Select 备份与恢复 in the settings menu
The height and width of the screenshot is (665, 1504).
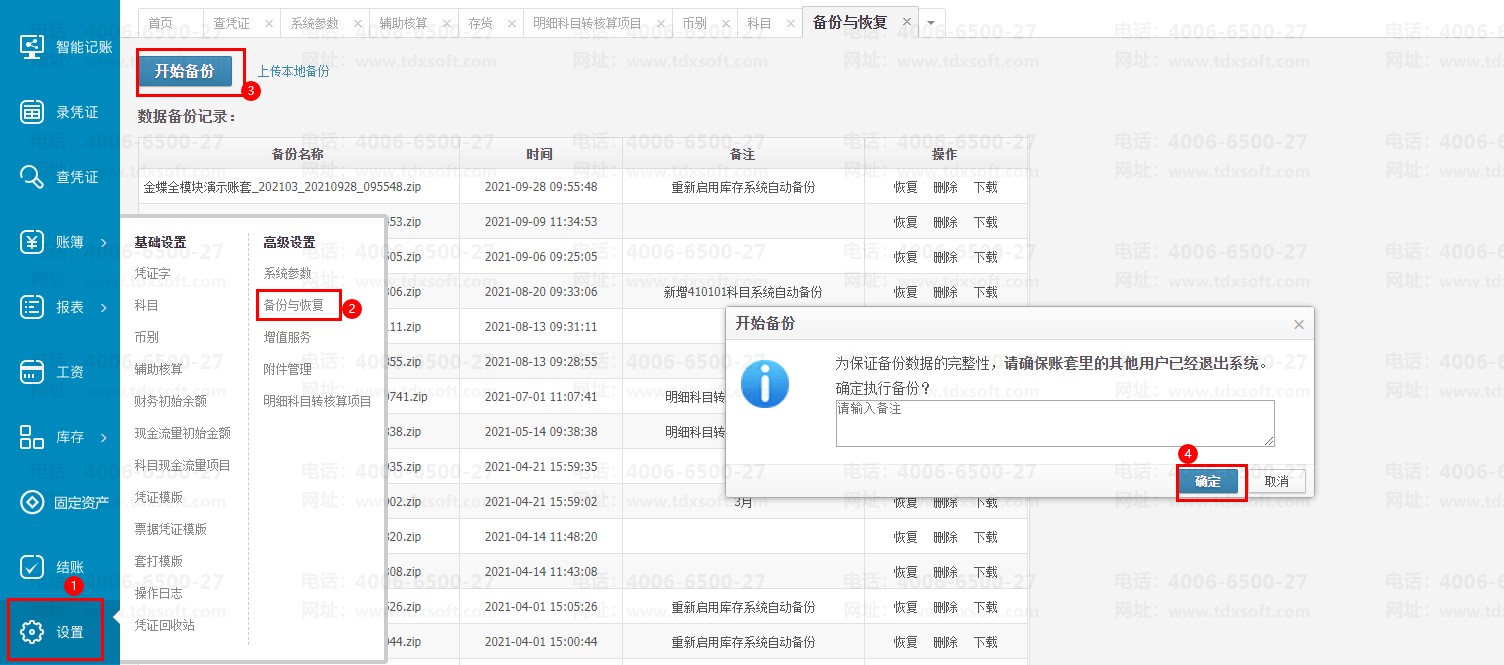(294, 305)
